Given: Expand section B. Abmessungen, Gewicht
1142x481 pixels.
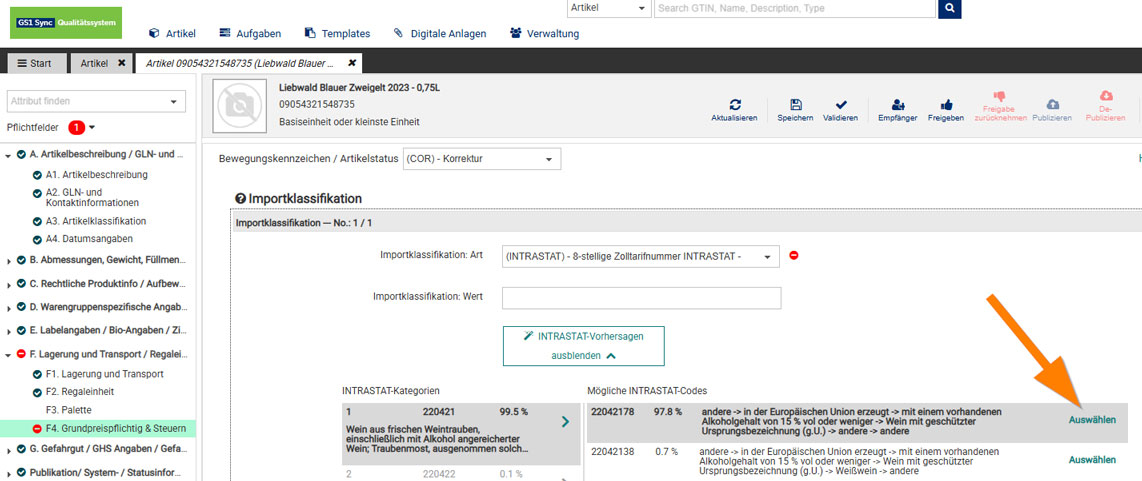Looking at the screenshot, I should pyautogui.click(x=8, y=260).
